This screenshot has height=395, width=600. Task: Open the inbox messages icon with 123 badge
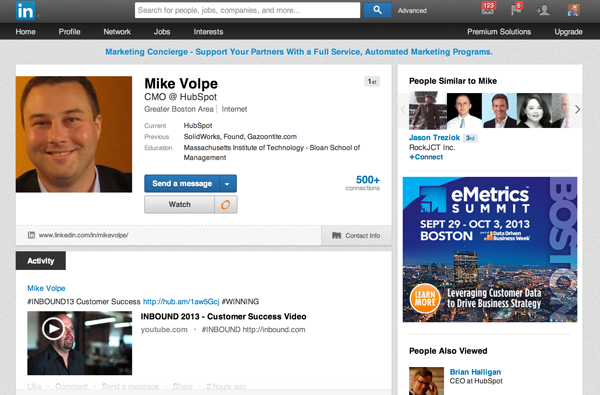(x=488, y=9)
